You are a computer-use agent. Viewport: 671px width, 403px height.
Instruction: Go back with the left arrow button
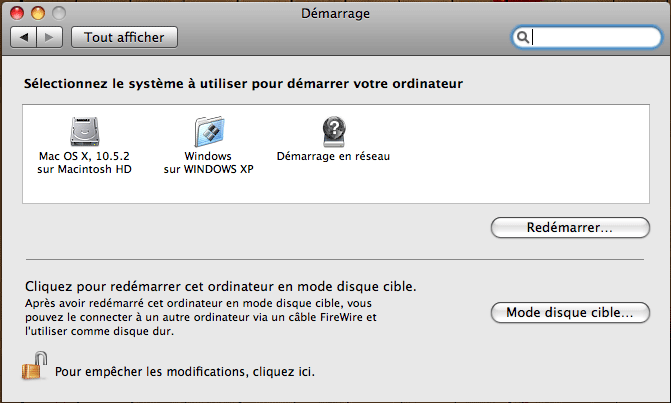(x=25, y=37)
